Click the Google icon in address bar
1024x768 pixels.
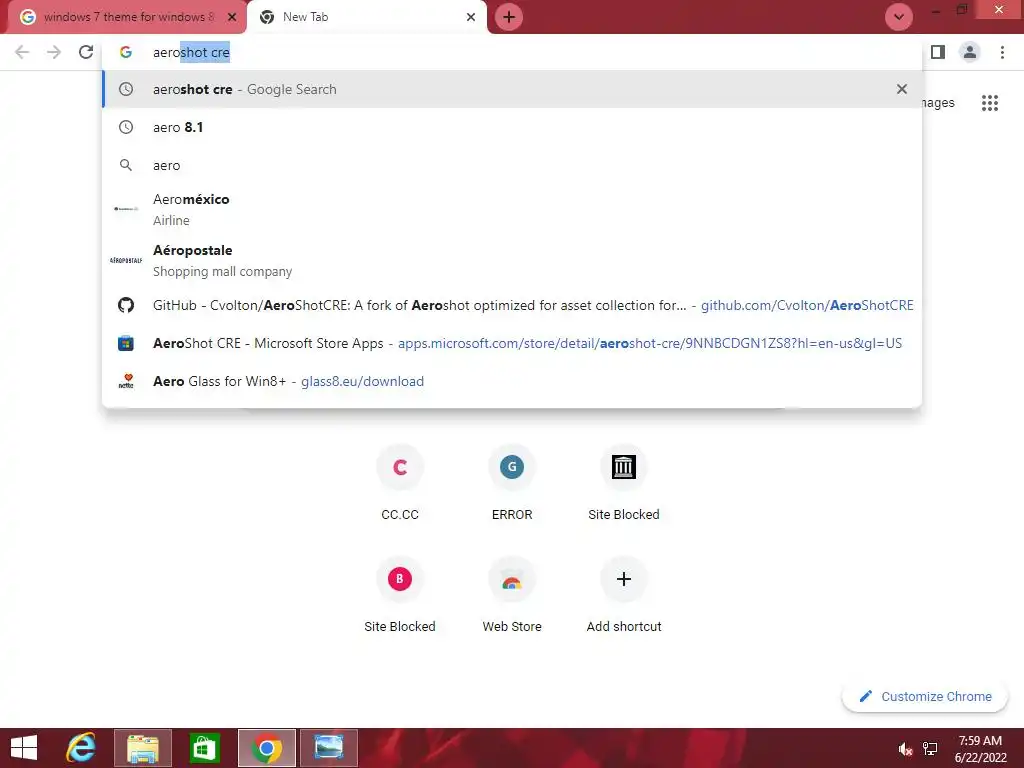[x=126, y=52]
